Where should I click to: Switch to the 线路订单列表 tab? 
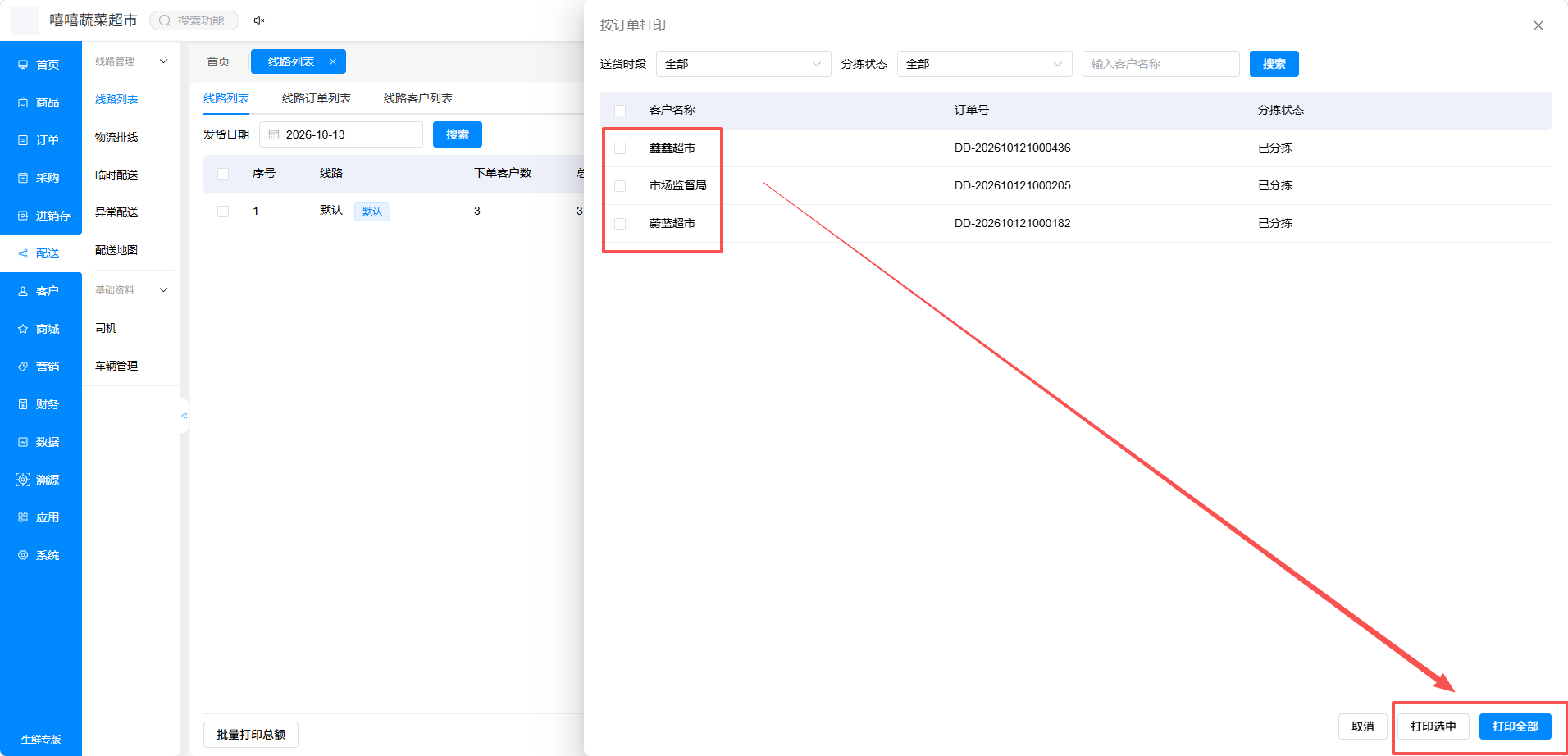(x=317, y=98)
